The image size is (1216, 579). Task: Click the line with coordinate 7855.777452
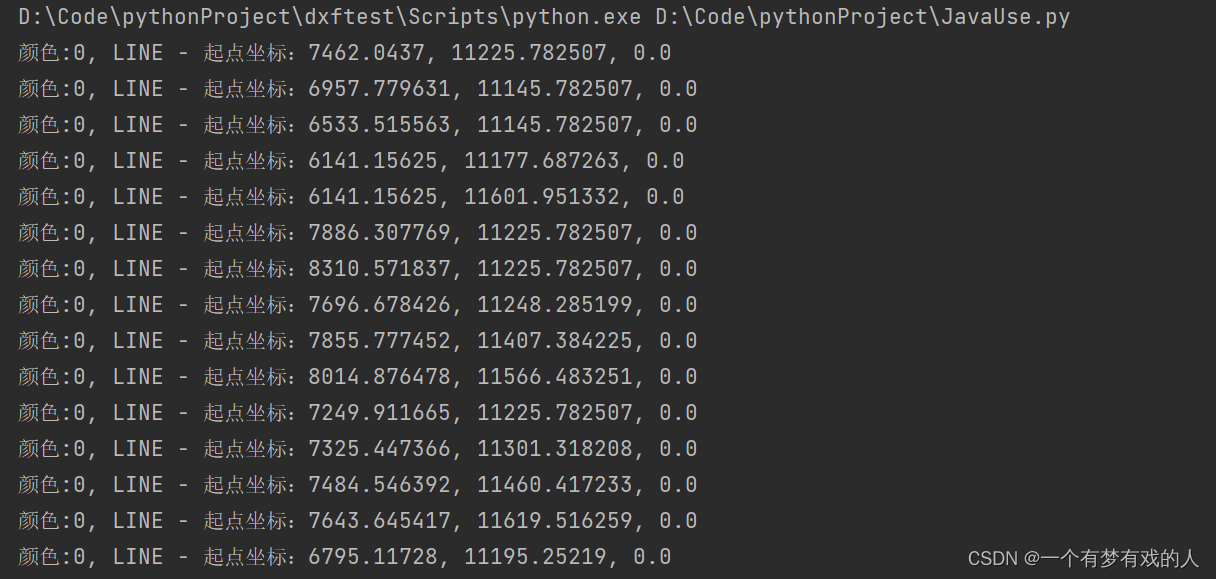point(379,341)
